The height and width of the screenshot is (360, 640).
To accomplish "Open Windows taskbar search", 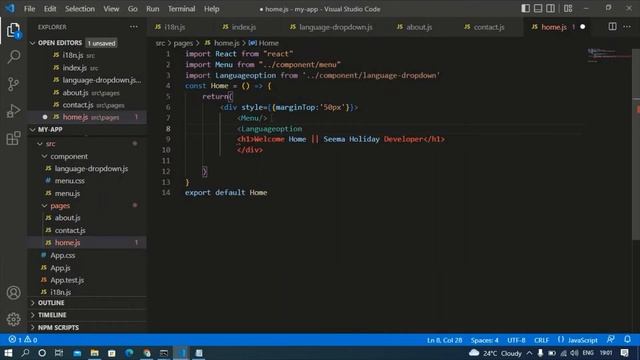I will click(25, 353).
